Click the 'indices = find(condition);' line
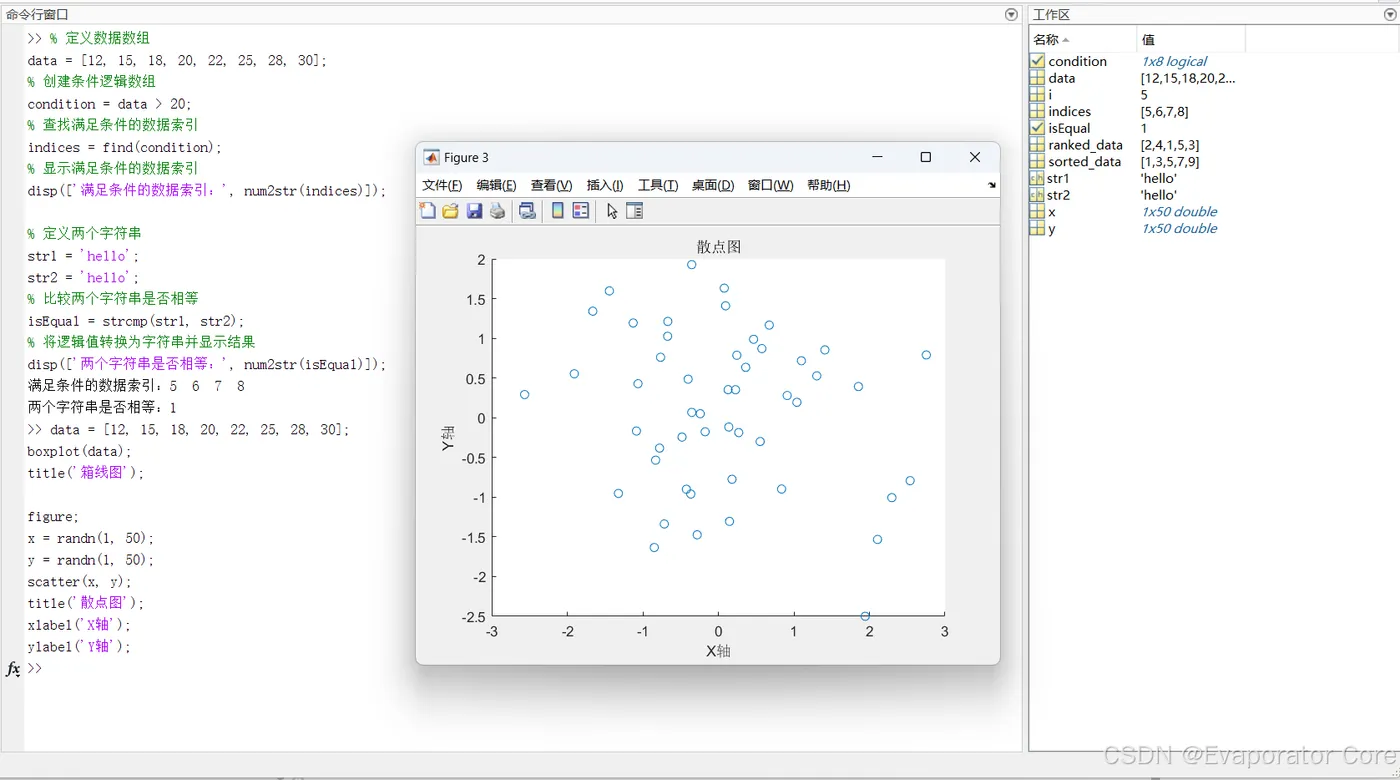1400x780 pixels. [x=125, y=147]
